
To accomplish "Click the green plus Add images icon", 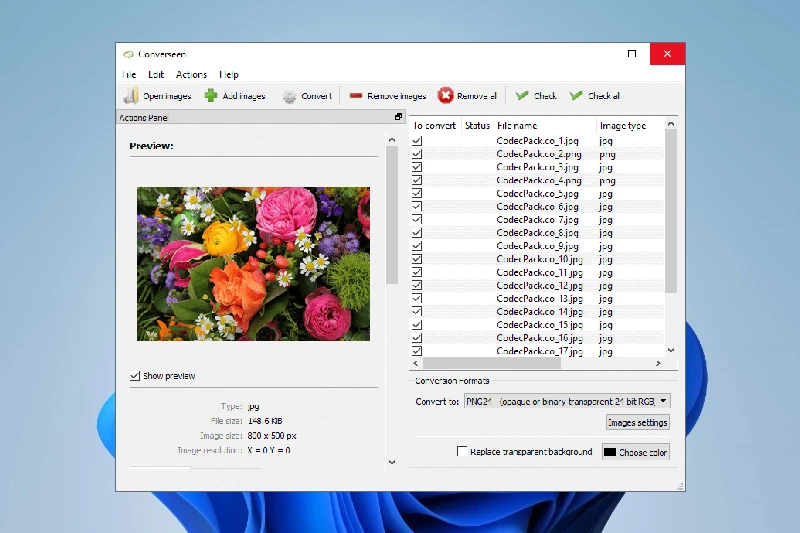I will coord(211,96).
